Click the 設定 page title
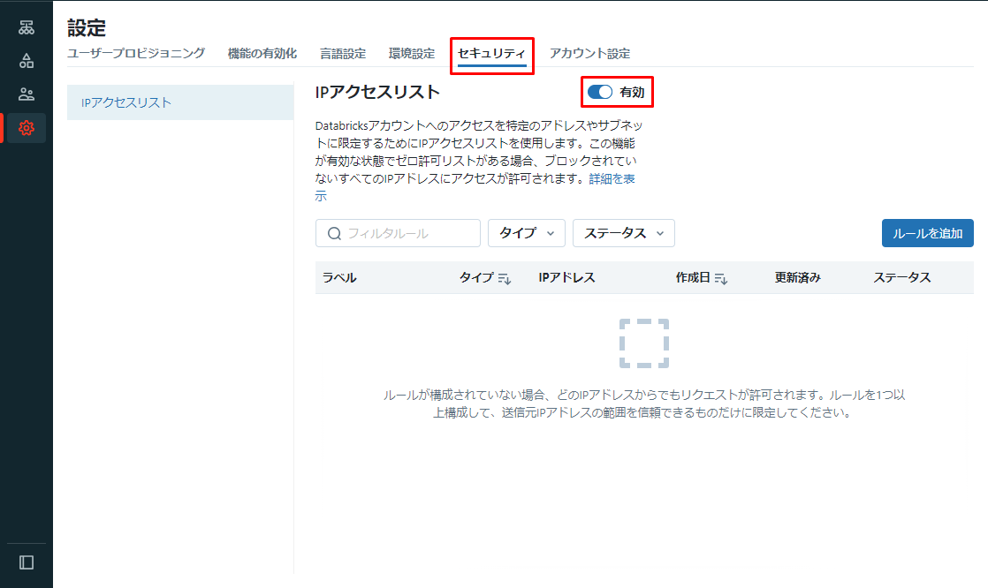This screenshot has height=588, width=988. click(86, 28)
